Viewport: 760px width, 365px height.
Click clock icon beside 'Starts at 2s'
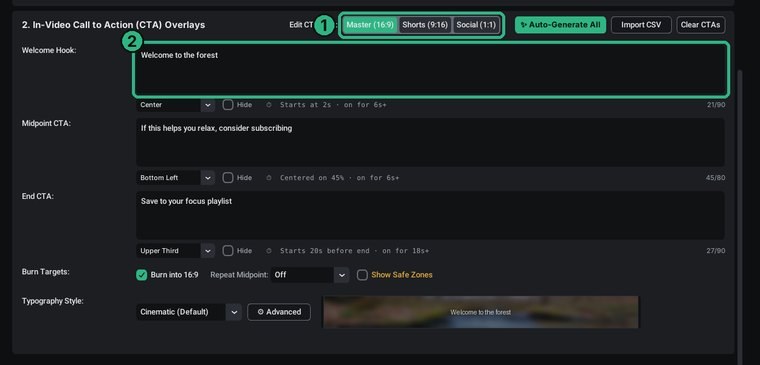[269, 105]
